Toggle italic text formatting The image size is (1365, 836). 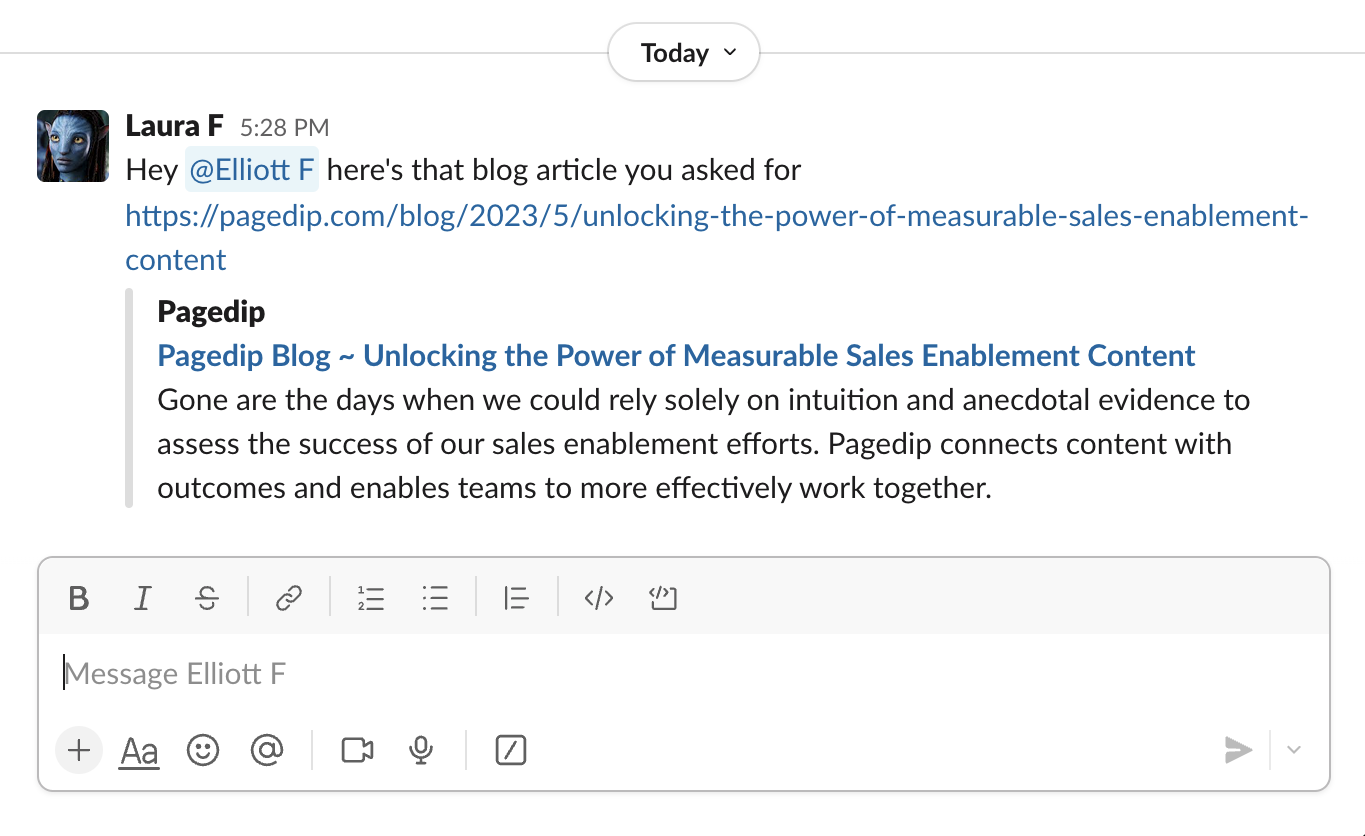[x=143, y=599]
